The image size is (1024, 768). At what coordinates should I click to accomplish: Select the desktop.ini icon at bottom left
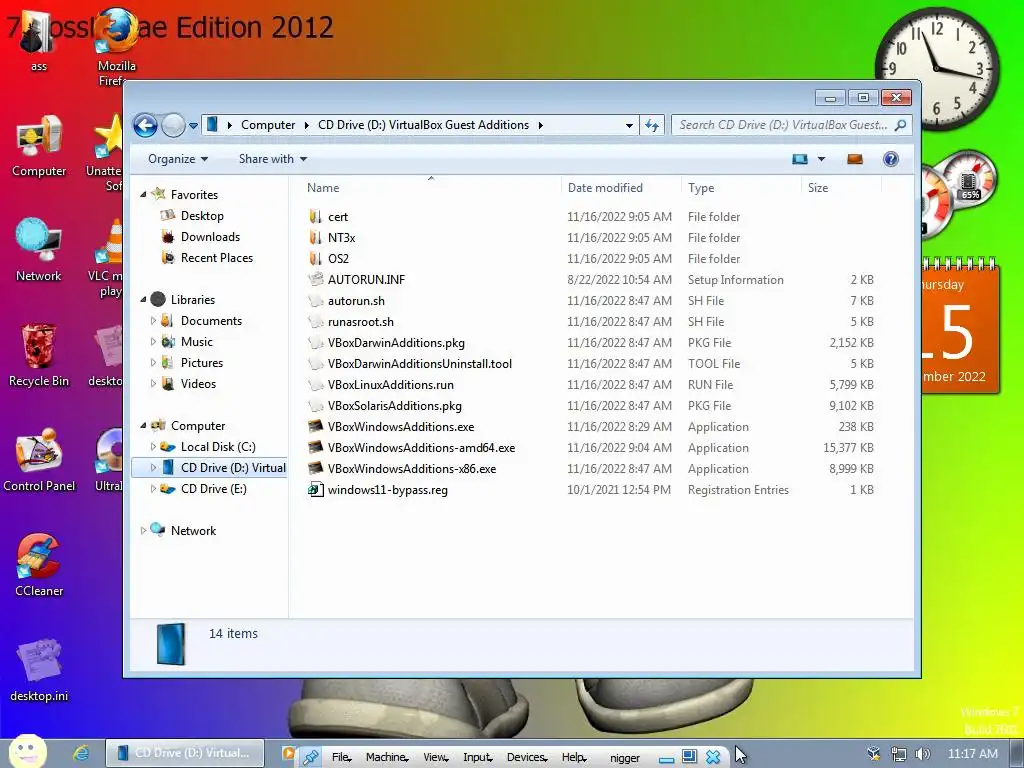(39, 671)
